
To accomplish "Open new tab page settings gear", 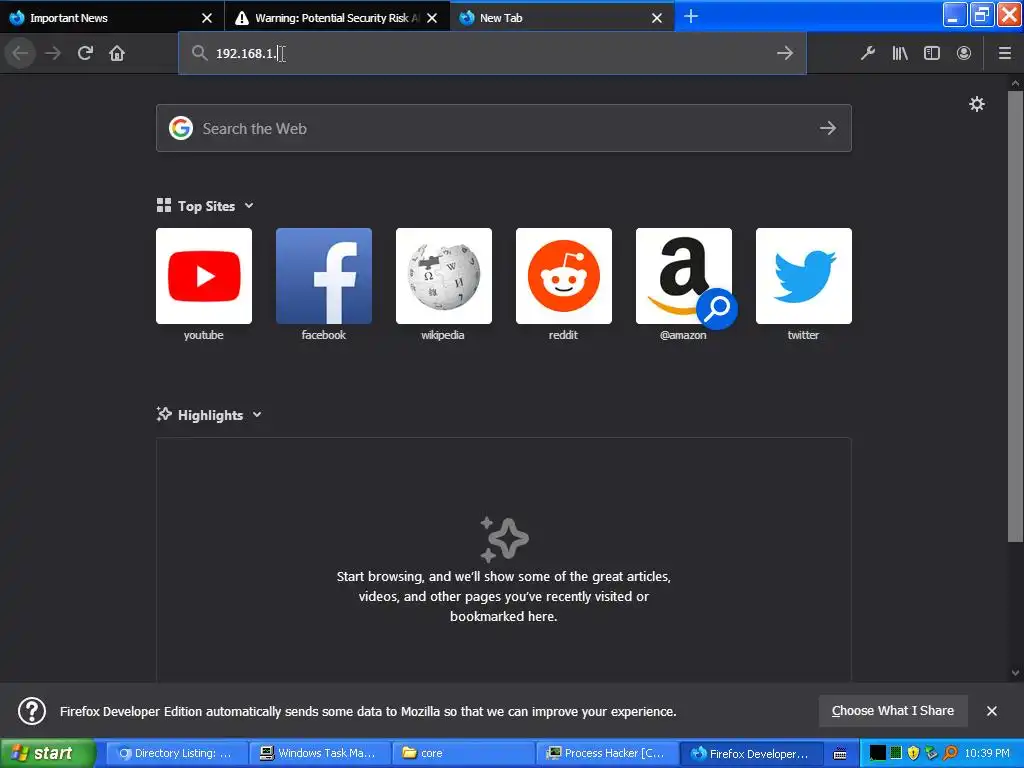I will (977, 104).
